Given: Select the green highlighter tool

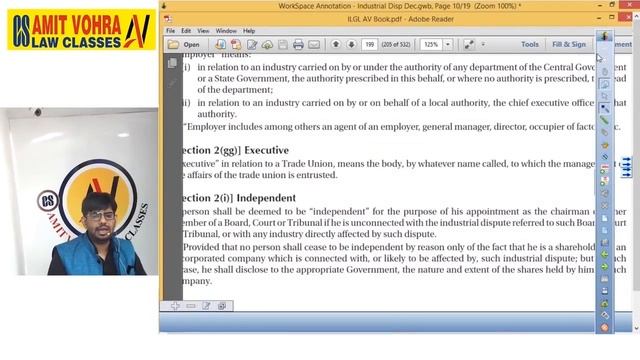Looking at the screenshot, I should click(604, 120).
